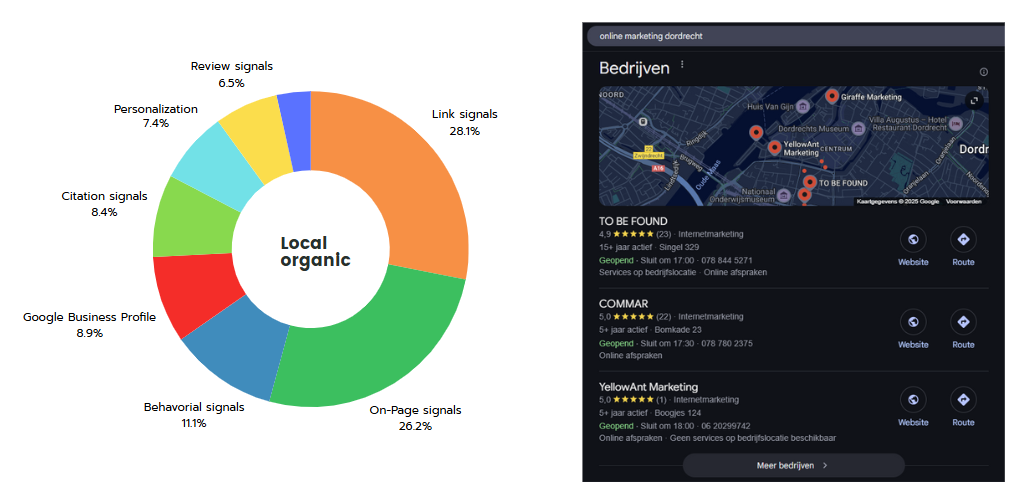Viewport: 1025px width, 503px height.
Task: Click the Voorwaarden link on the map
Action: (x=964, y=201)
